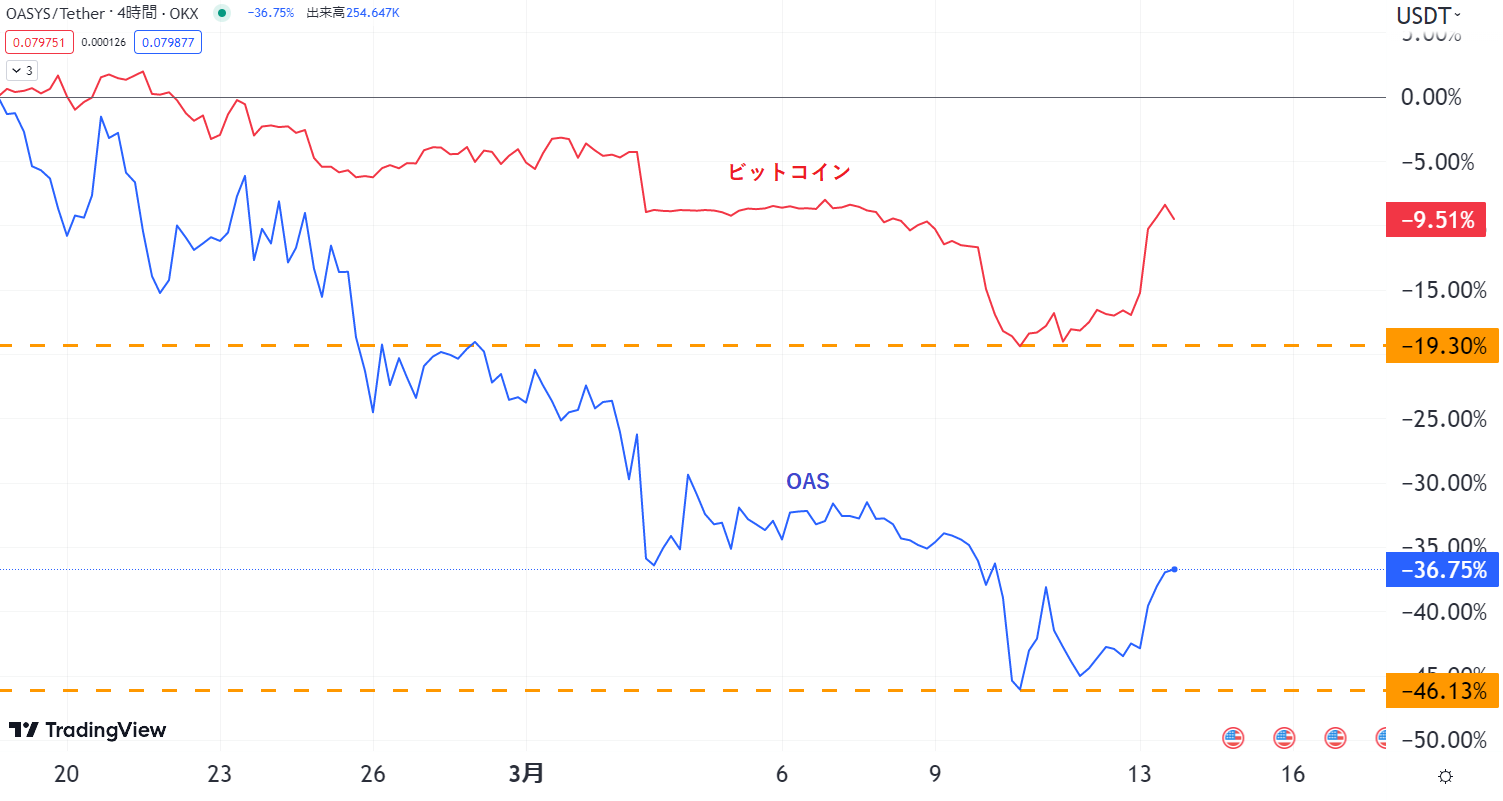Open the settings gear icon
This screenshot has width=1503, height=801.
click(1445, 775)
